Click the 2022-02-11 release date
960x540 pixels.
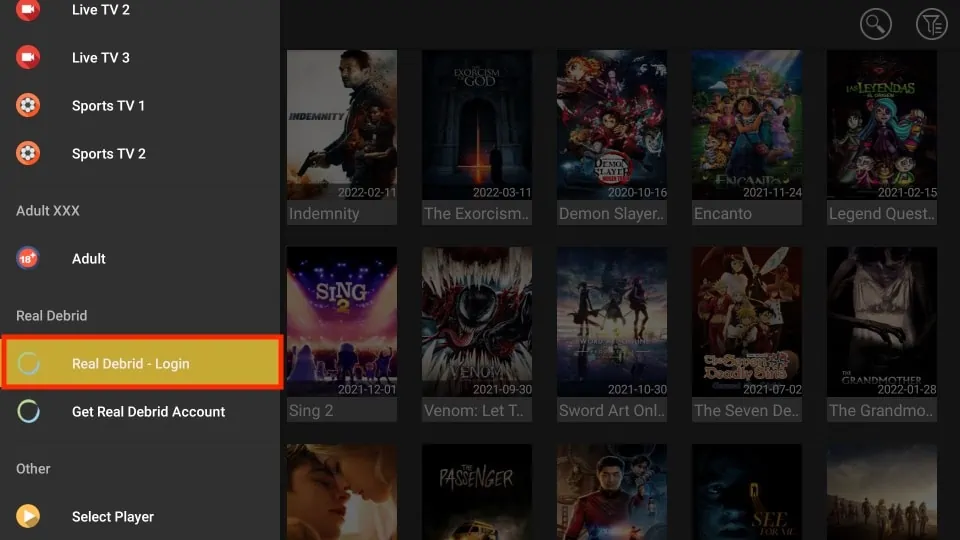click(x=367, y=192)
